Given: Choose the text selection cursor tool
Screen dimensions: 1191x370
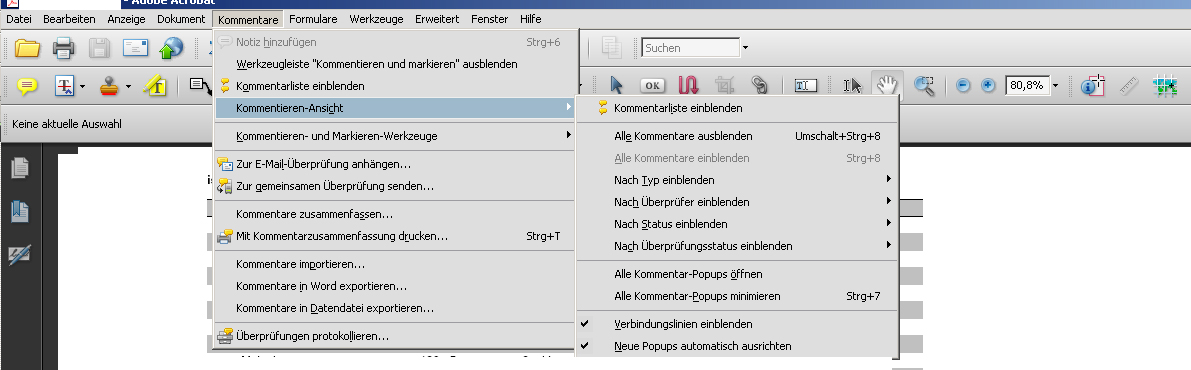Looking at the screenshot, I should coord(852,85).
